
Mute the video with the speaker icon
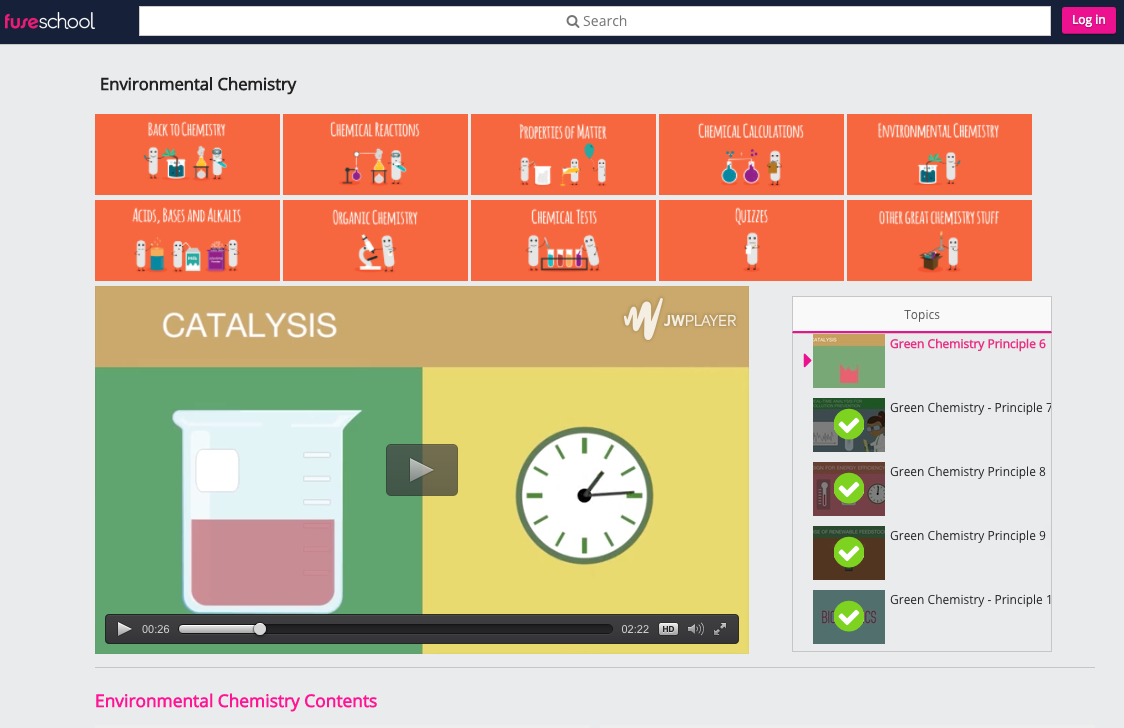(694, 628)
